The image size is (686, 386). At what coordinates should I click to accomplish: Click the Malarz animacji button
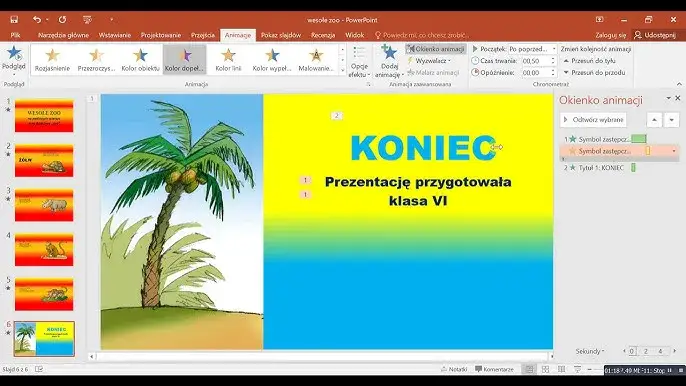[433, 73]
